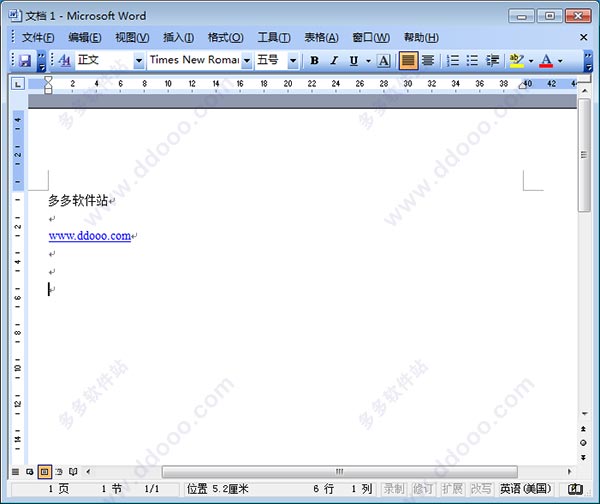
Task: Close the document with the menu-bar X
Action: (584, 37)
